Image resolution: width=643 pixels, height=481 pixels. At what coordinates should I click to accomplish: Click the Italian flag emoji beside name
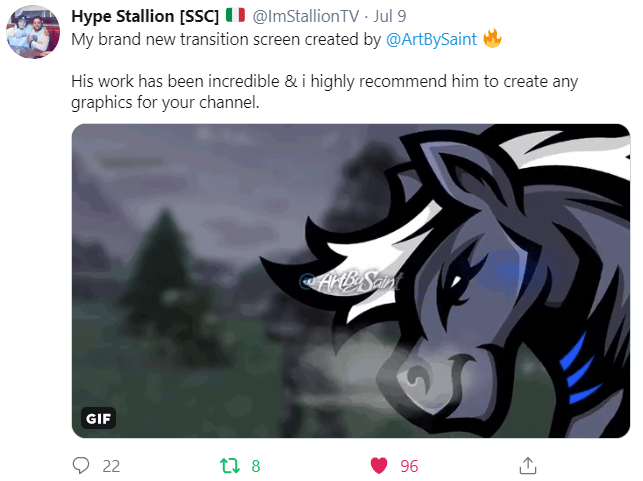[x=235, y=16]
